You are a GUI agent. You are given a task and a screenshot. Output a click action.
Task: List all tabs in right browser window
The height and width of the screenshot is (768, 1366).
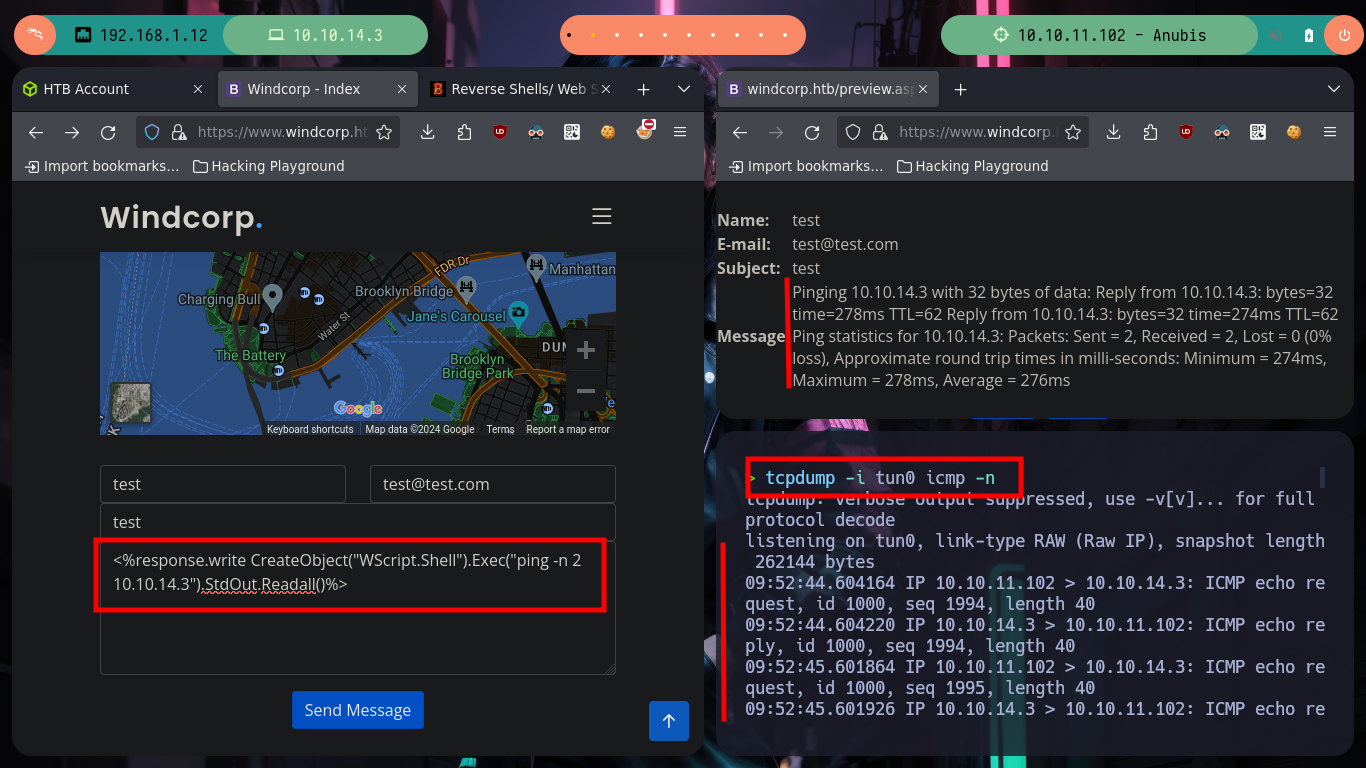tap(1333, 89)
